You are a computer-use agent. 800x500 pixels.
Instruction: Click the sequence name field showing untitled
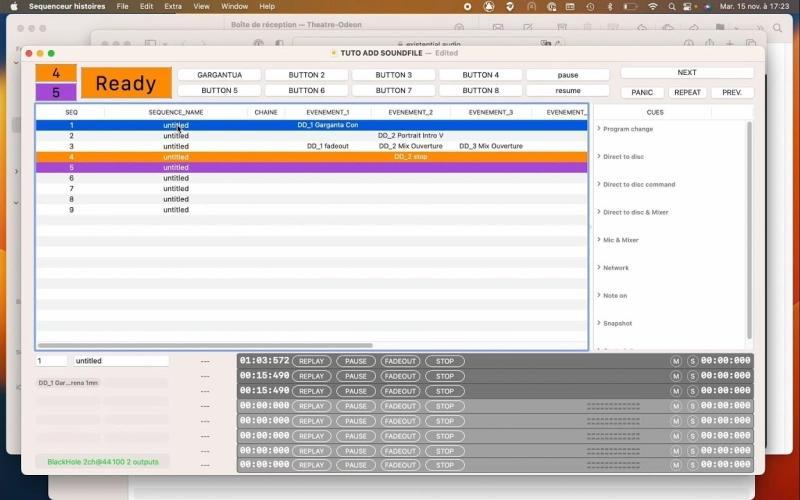121,361
